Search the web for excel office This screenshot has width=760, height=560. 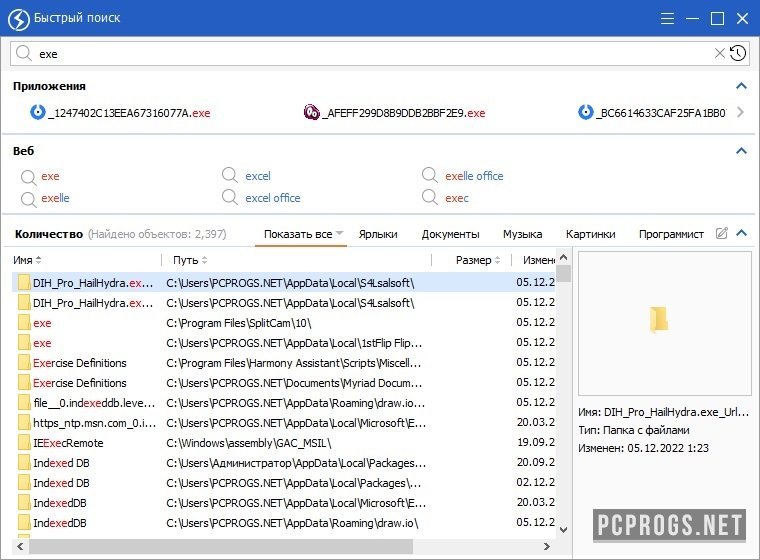[272, 198]
